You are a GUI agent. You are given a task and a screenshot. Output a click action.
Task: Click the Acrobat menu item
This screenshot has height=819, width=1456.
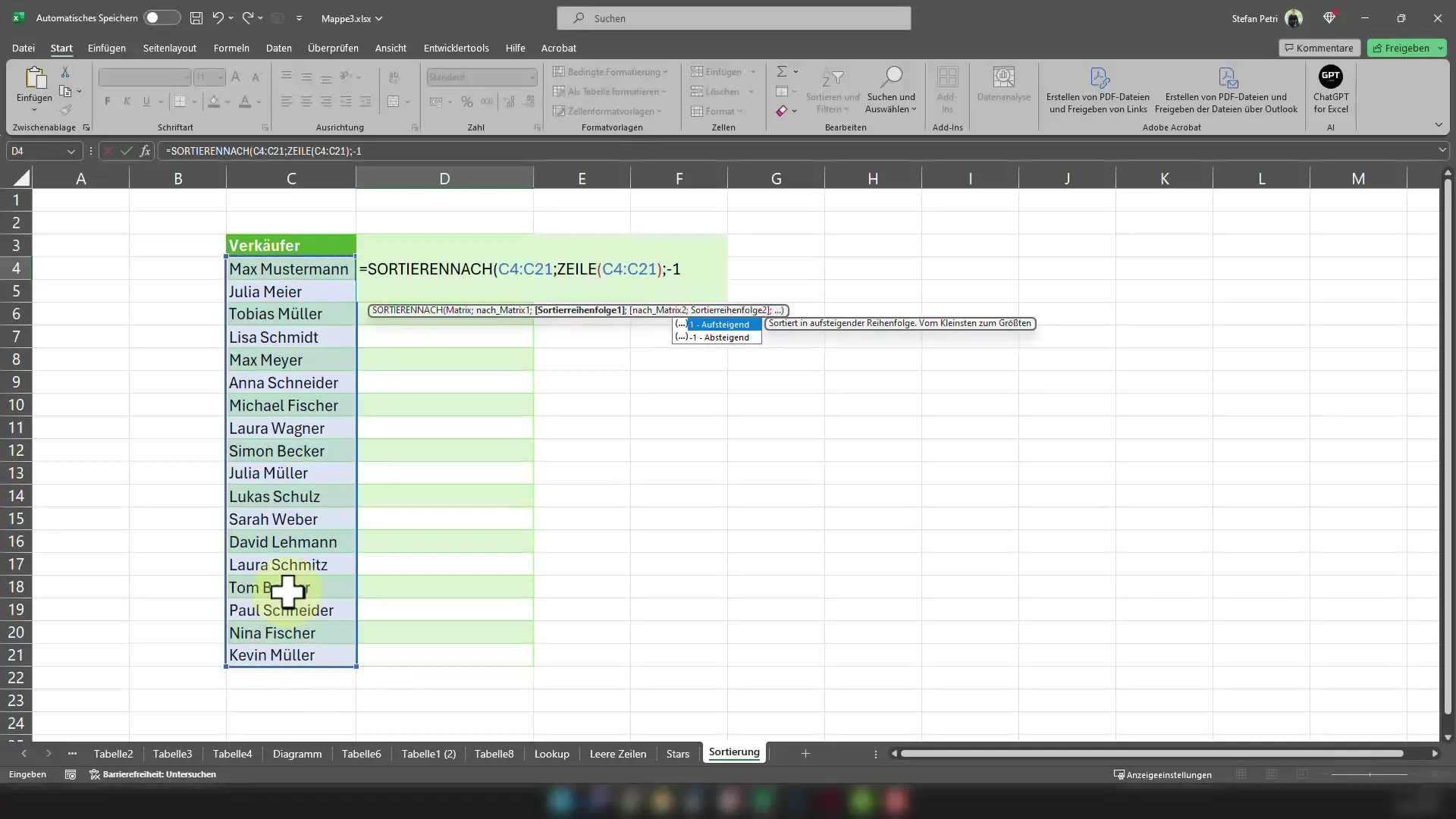[560, 47]
